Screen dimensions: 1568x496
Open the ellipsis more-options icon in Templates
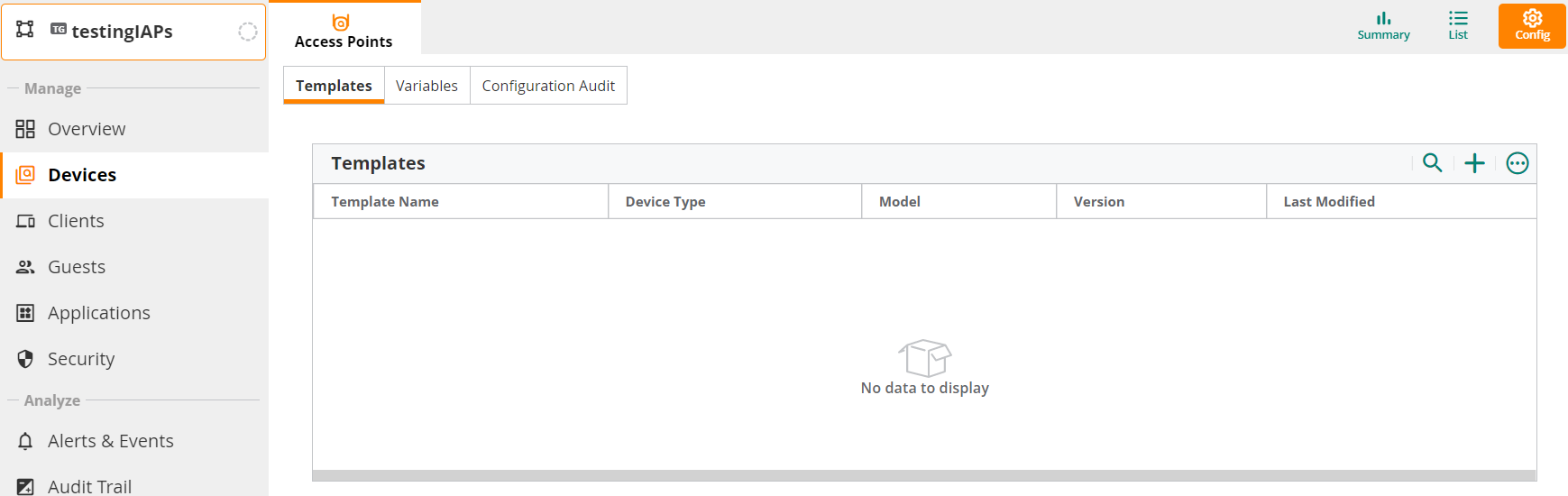pyautogui.click(x=1518, y=163)
